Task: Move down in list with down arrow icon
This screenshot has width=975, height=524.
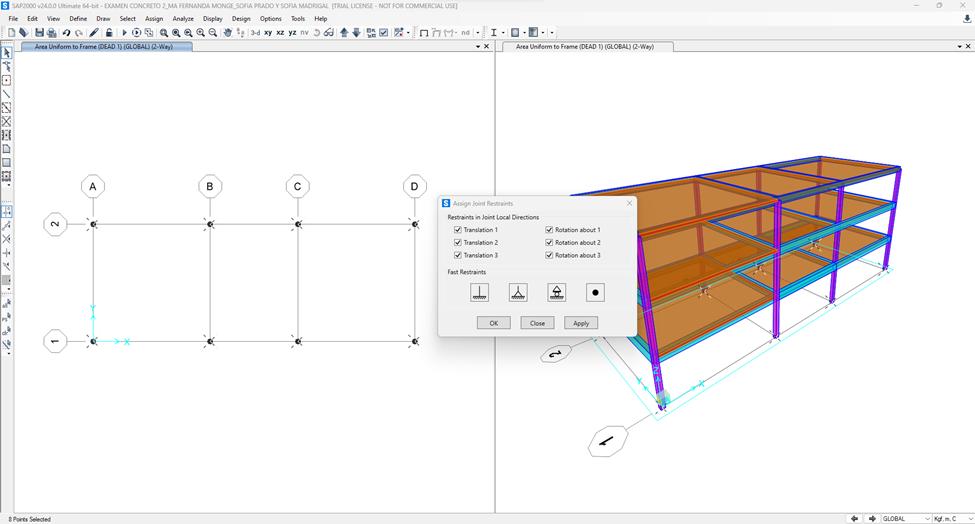Action: [x=356, y=32]
